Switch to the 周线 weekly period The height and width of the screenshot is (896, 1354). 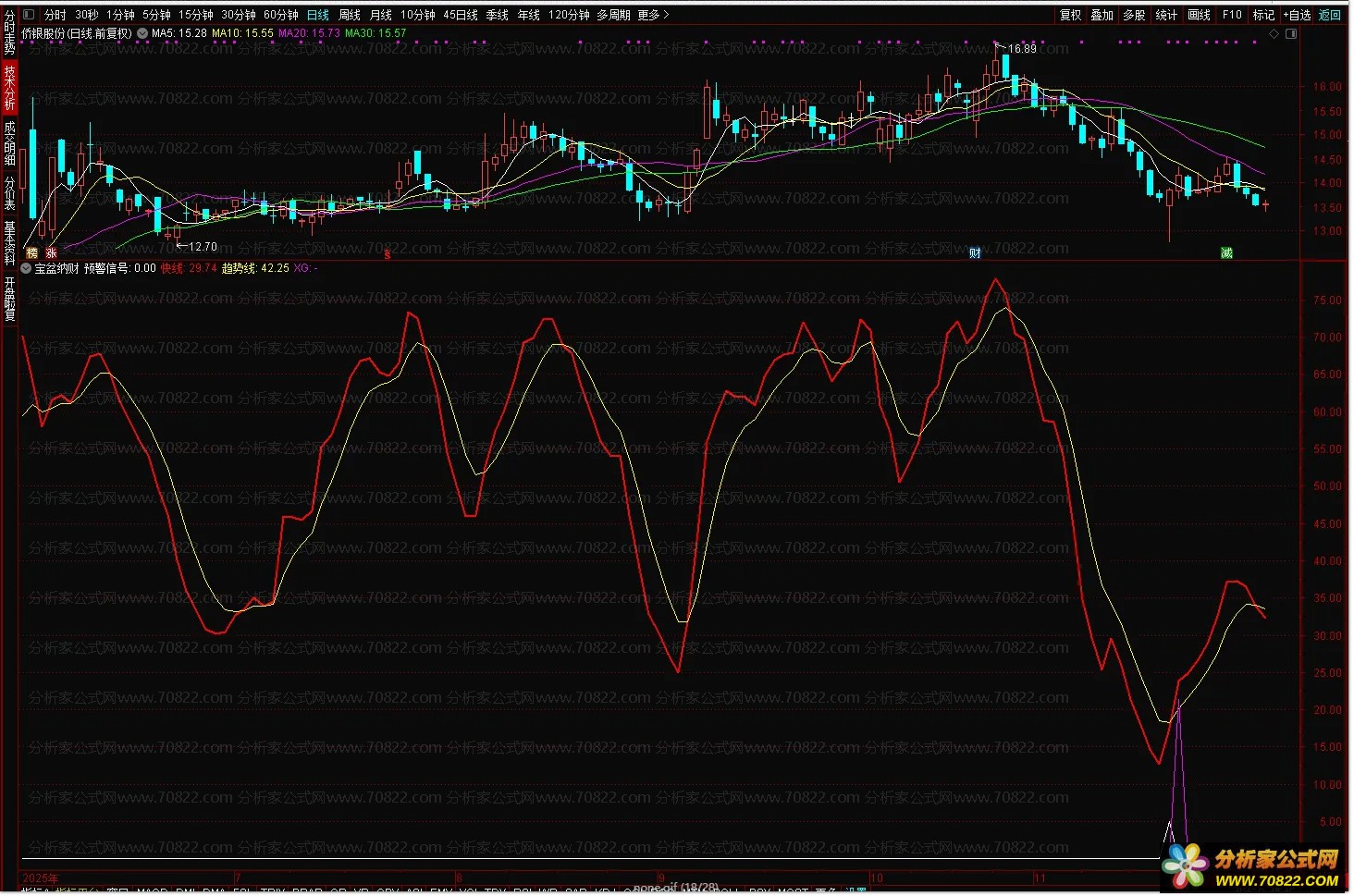pos(350,15)
